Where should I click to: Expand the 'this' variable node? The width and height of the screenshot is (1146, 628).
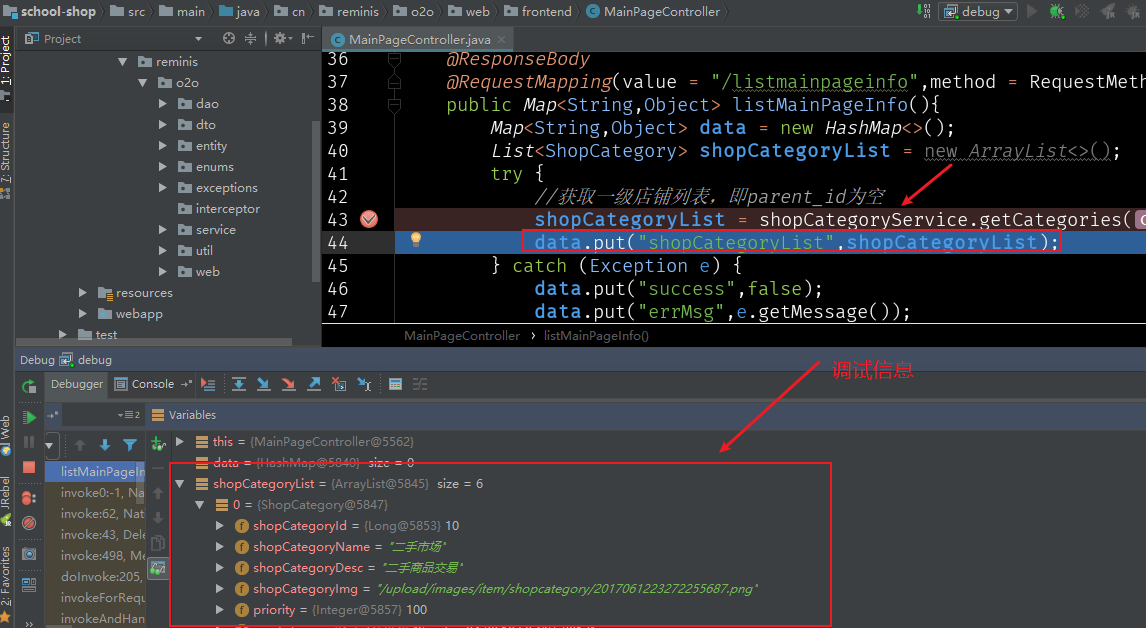point(180,442)
